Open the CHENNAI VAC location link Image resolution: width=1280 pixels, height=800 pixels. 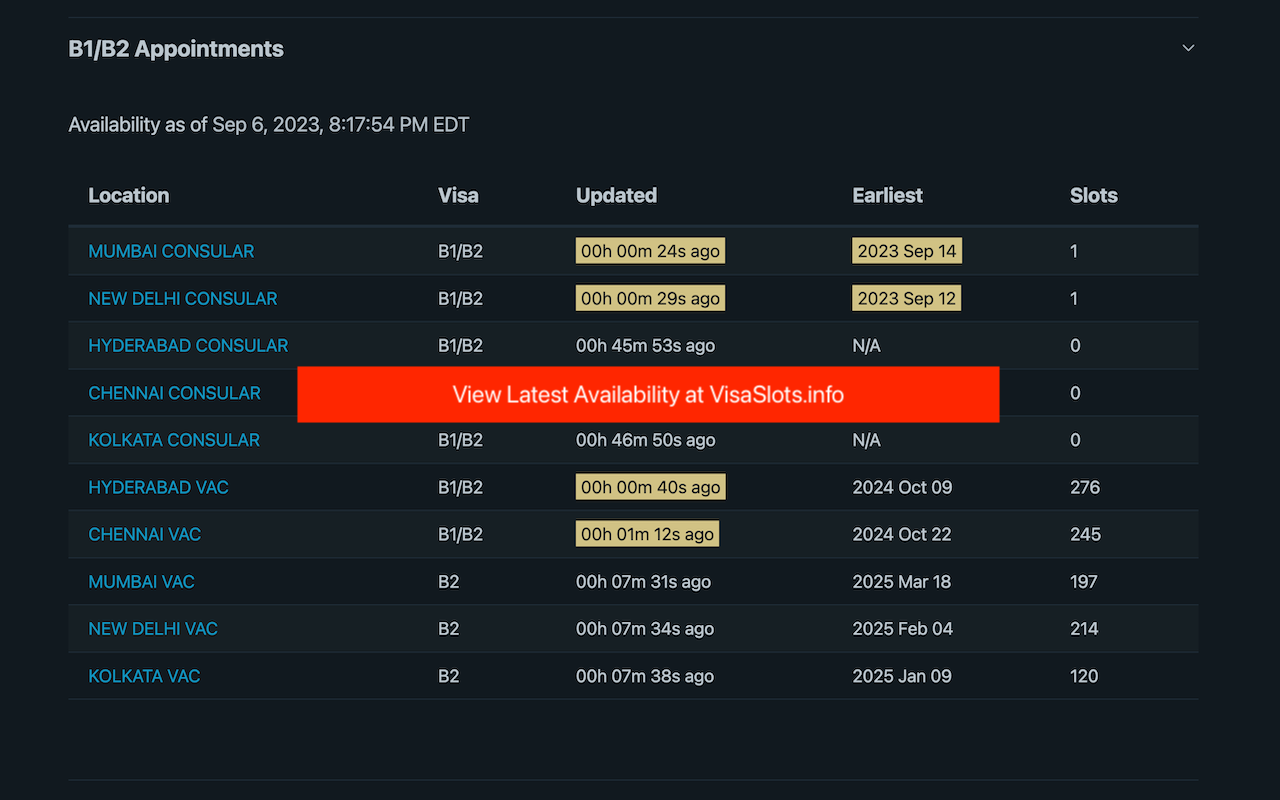tap(145, 534)
